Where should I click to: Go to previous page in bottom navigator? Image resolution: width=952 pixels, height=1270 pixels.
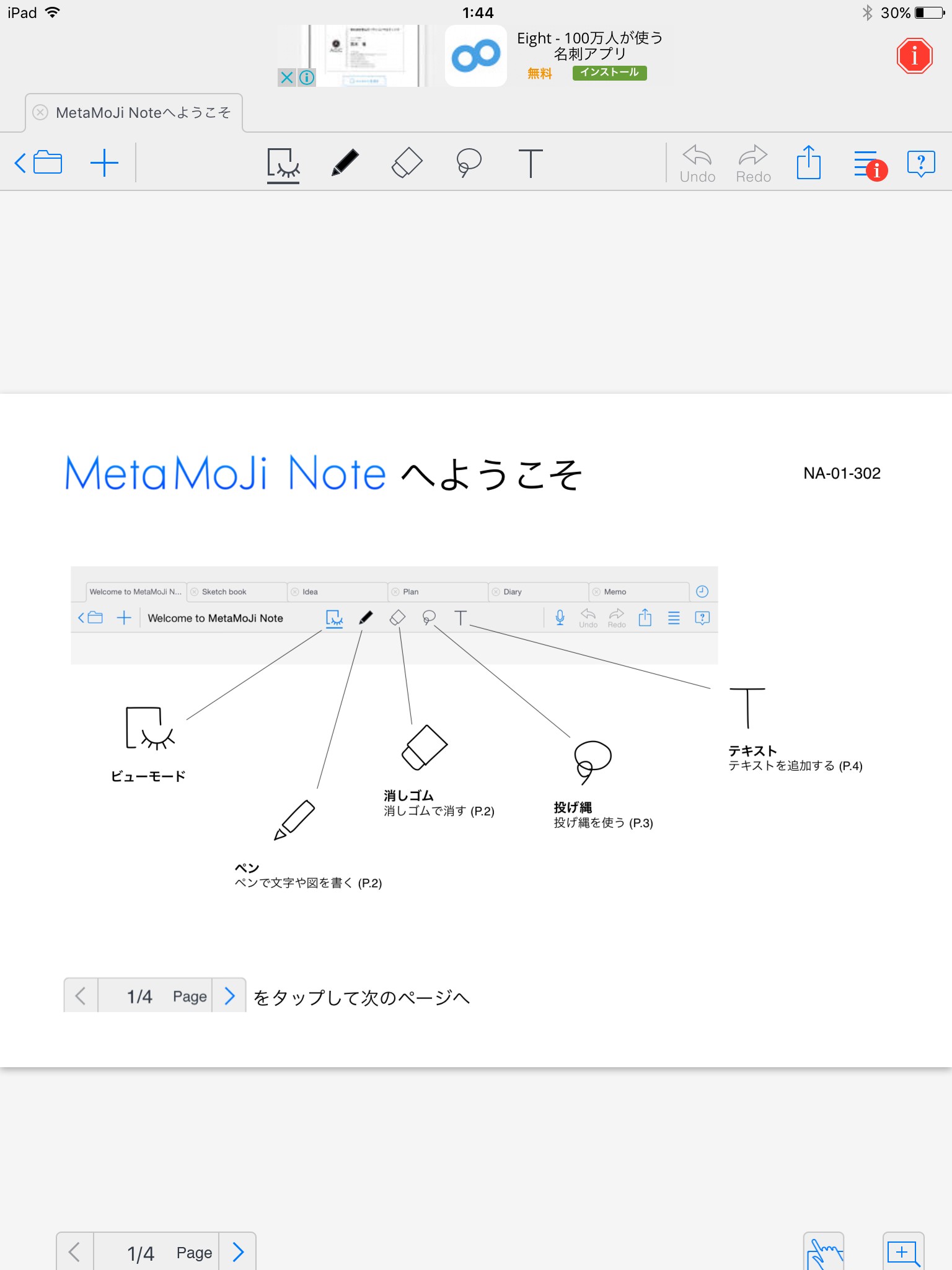click(75, 1252)
